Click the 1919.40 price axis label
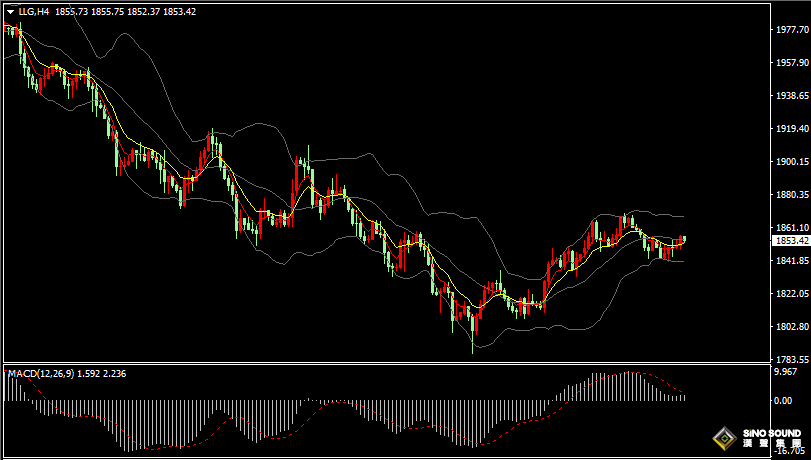This screenshot has height=460, width=811. click(x=791, y=129)
